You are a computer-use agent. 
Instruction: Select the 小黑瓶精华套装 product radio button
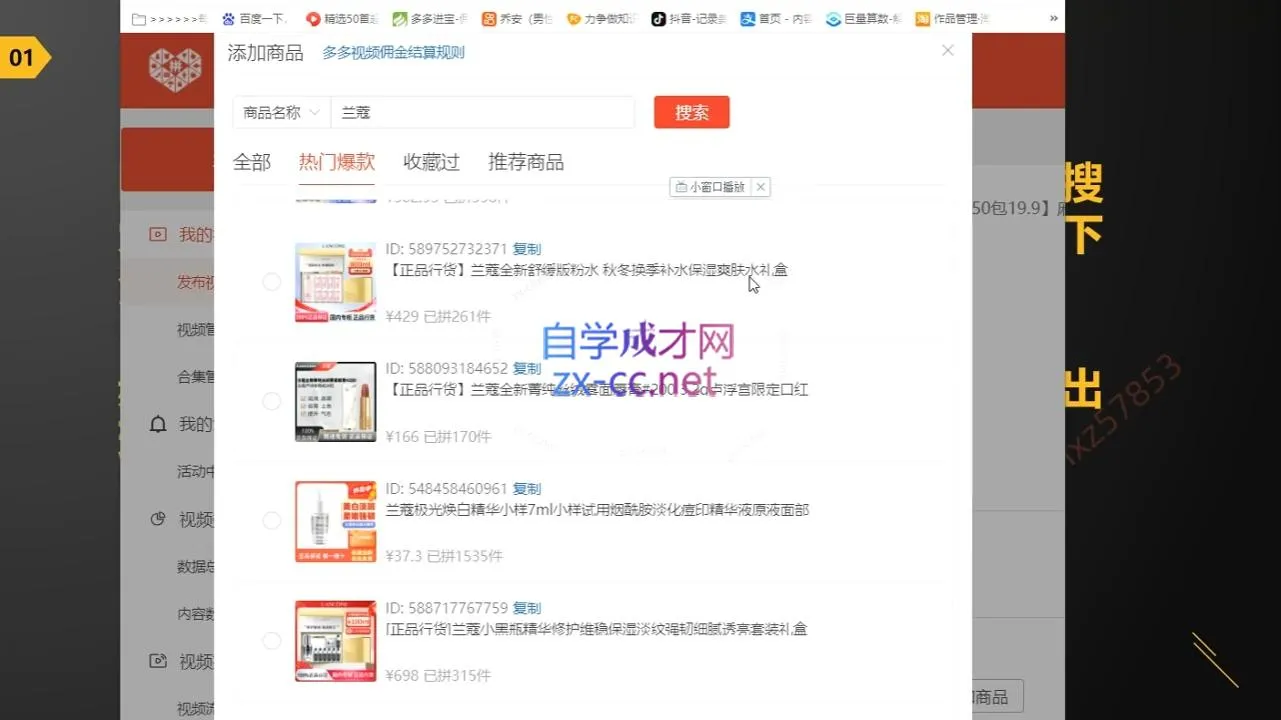pos(271,641)
